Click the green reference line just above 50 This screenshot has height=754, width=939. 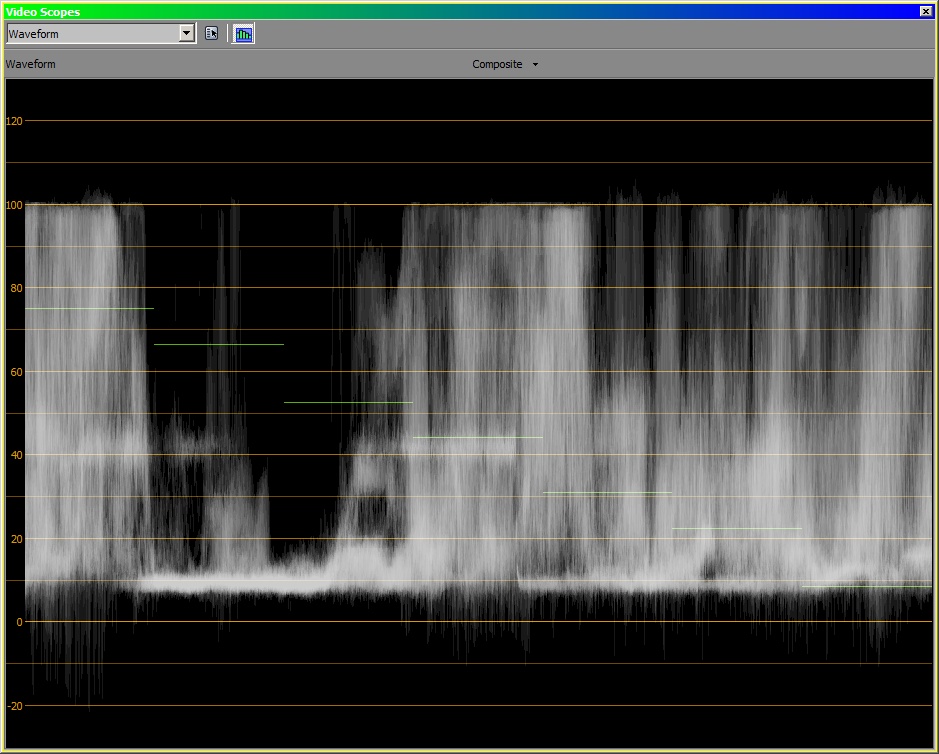point(348,402)
